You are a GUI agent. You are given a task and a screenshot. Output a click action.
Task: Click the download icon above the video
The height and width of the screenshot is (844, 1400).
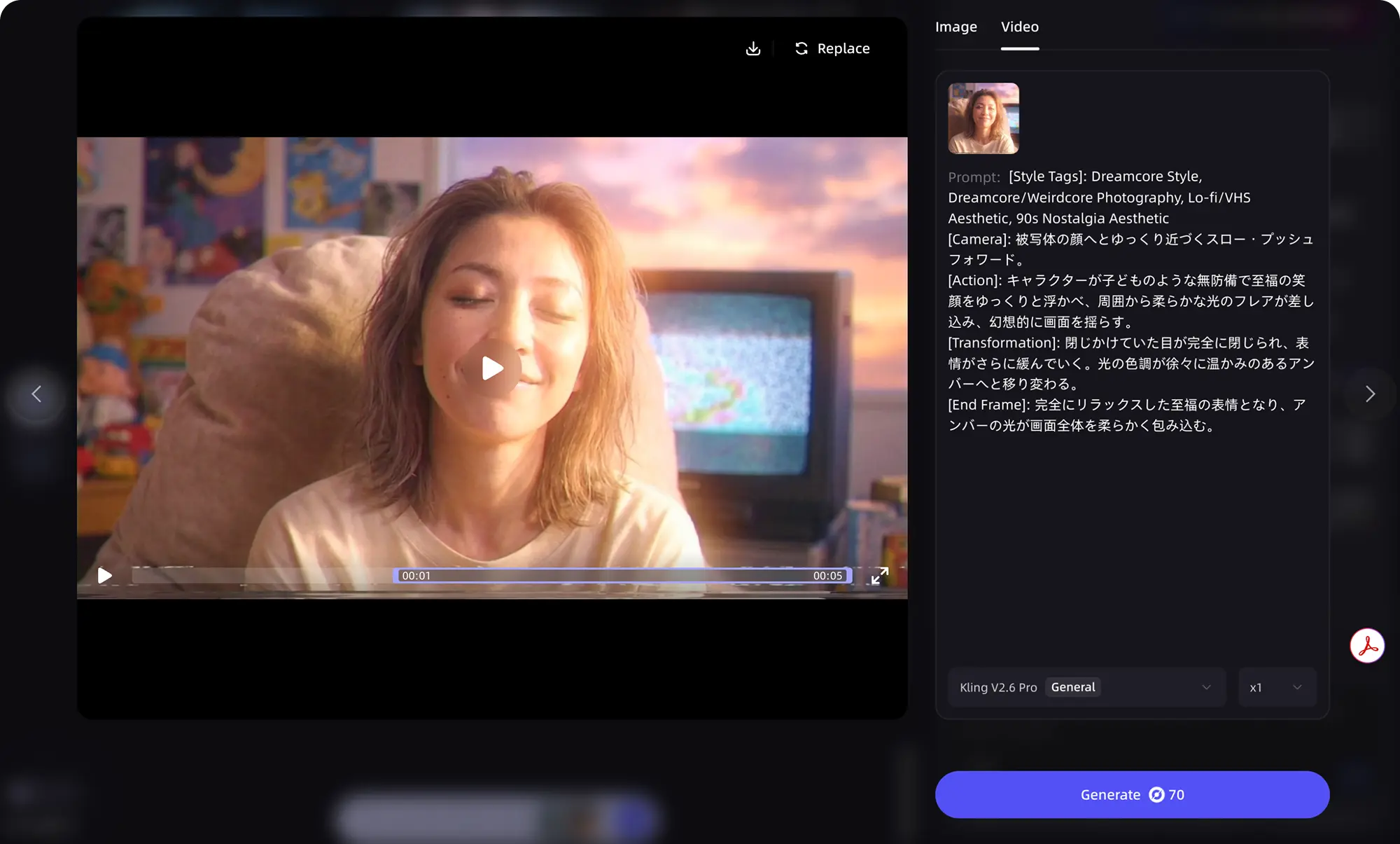tap(752, 48)
